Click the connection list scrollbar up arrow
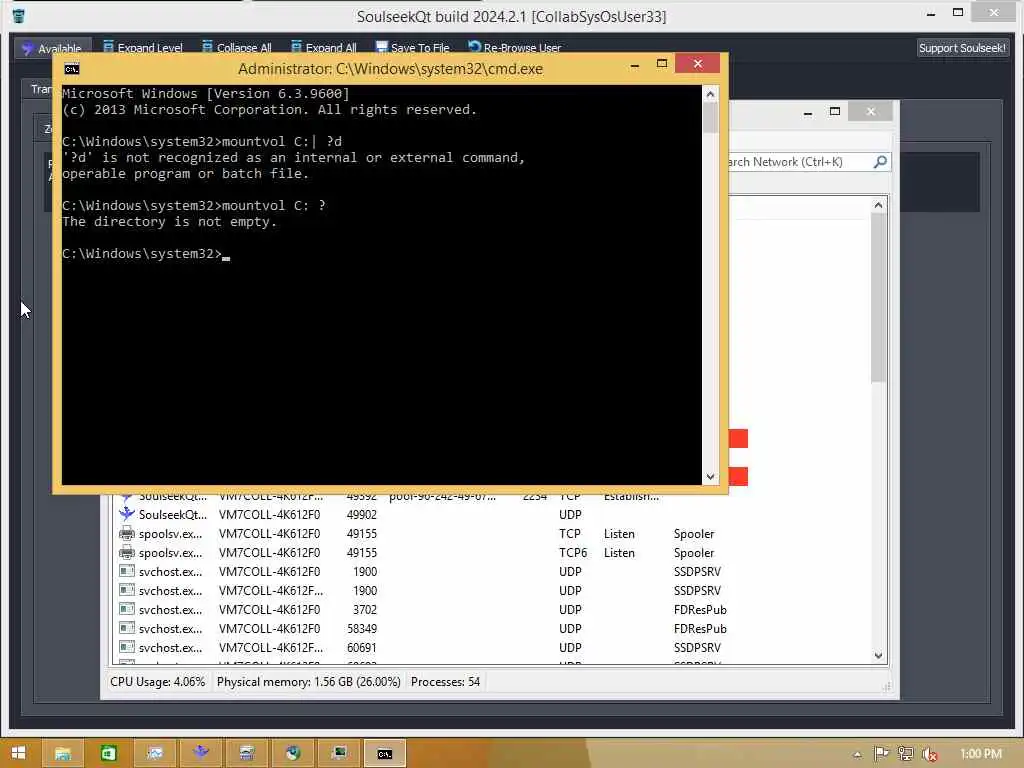Screen dimensions: 1024x768 pyautogui.click(x=878, y=206)
